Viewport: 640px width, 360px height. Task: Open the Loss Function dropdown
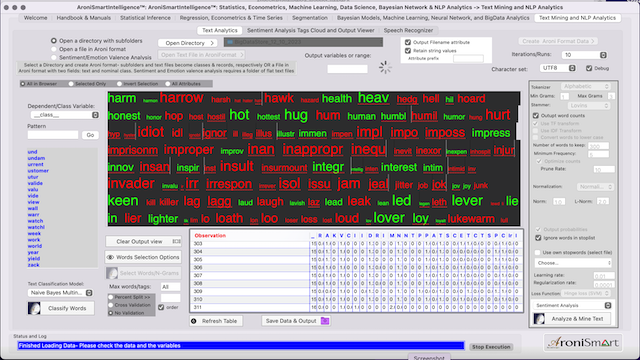pyautogui.click(x=586, y=293)
